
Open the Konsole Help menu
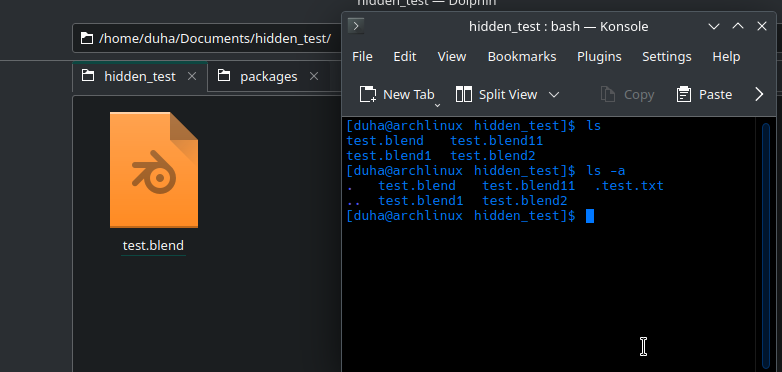pos(726,57)
